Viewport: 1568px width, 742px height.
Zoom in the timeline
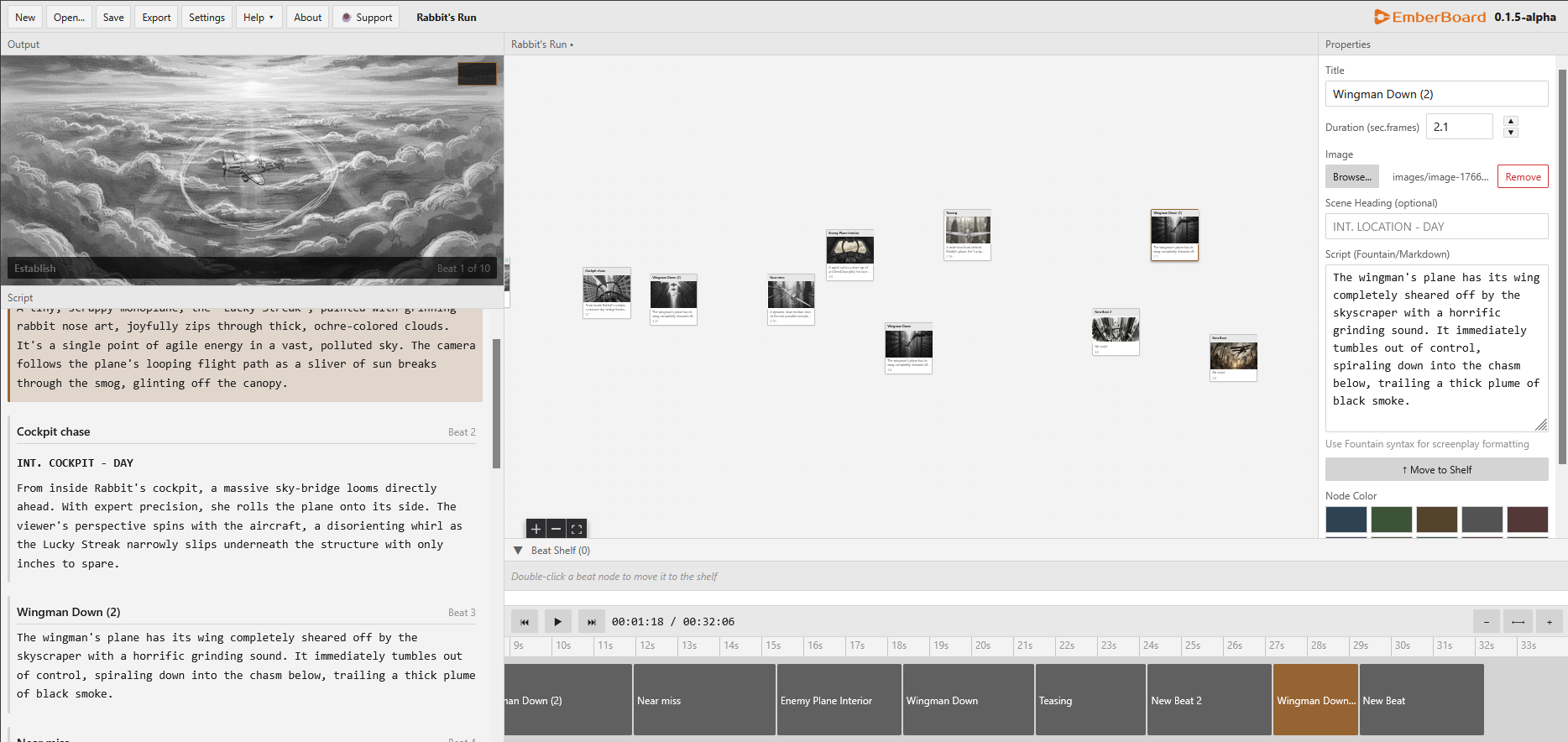[1549, 622]
